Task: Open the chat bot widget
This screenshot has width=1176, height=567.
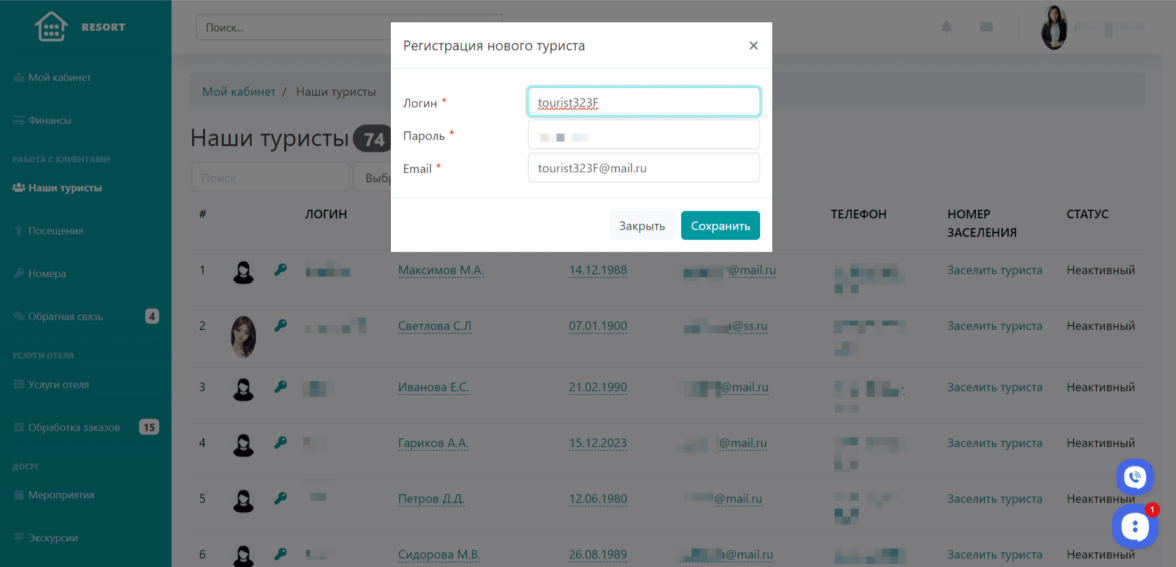Action: tap(1134, 526)
